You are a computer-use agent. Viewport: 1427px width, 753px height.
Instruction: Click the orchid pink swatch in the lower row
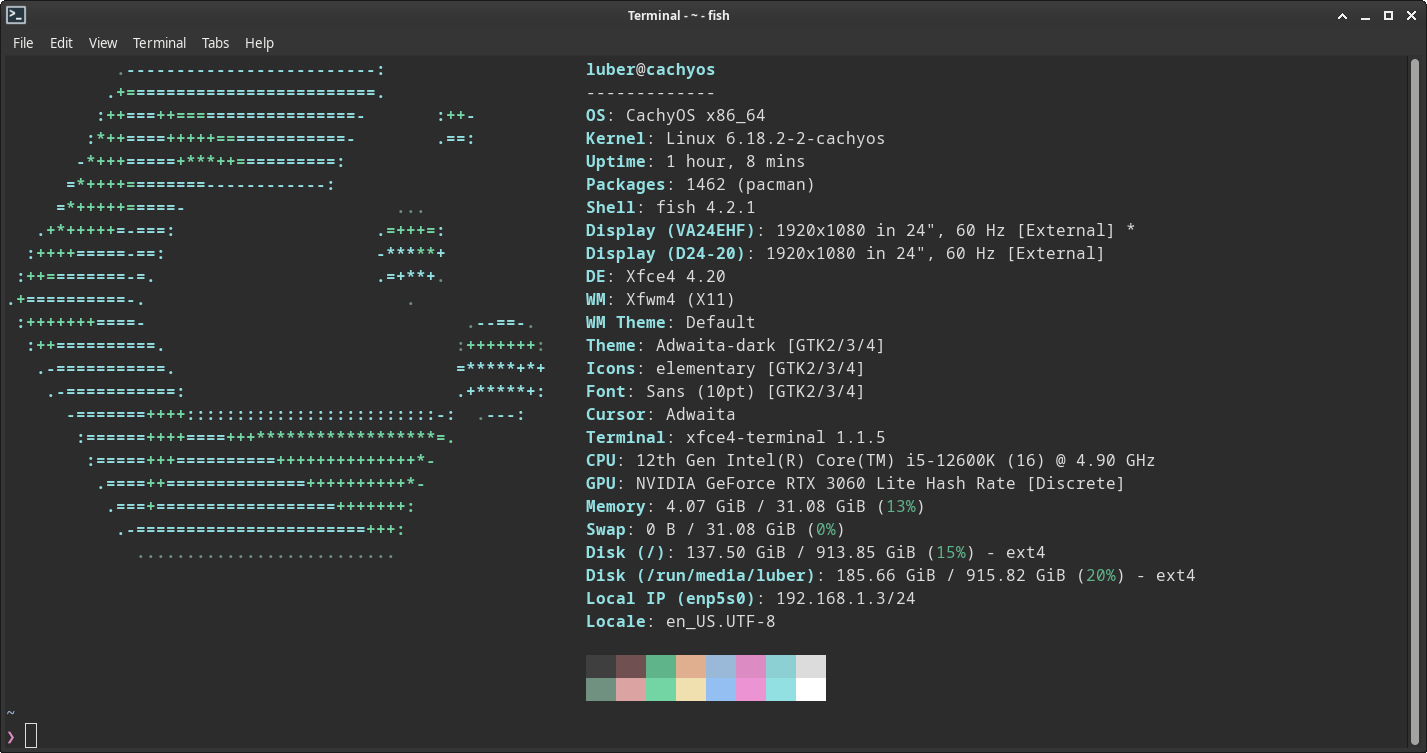pyautogui.click(x=751, y=689)
